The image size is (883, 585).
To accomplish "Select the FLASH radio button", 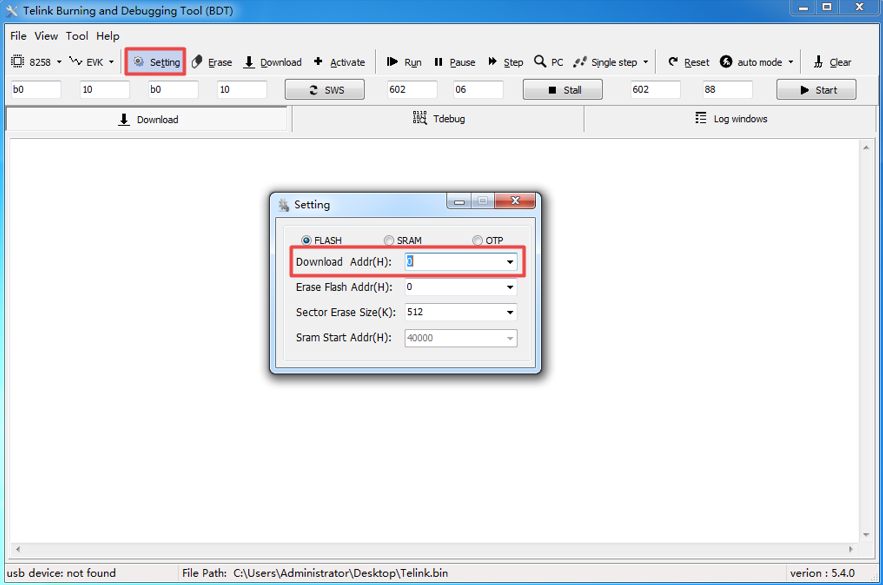I will pos(306,240).
